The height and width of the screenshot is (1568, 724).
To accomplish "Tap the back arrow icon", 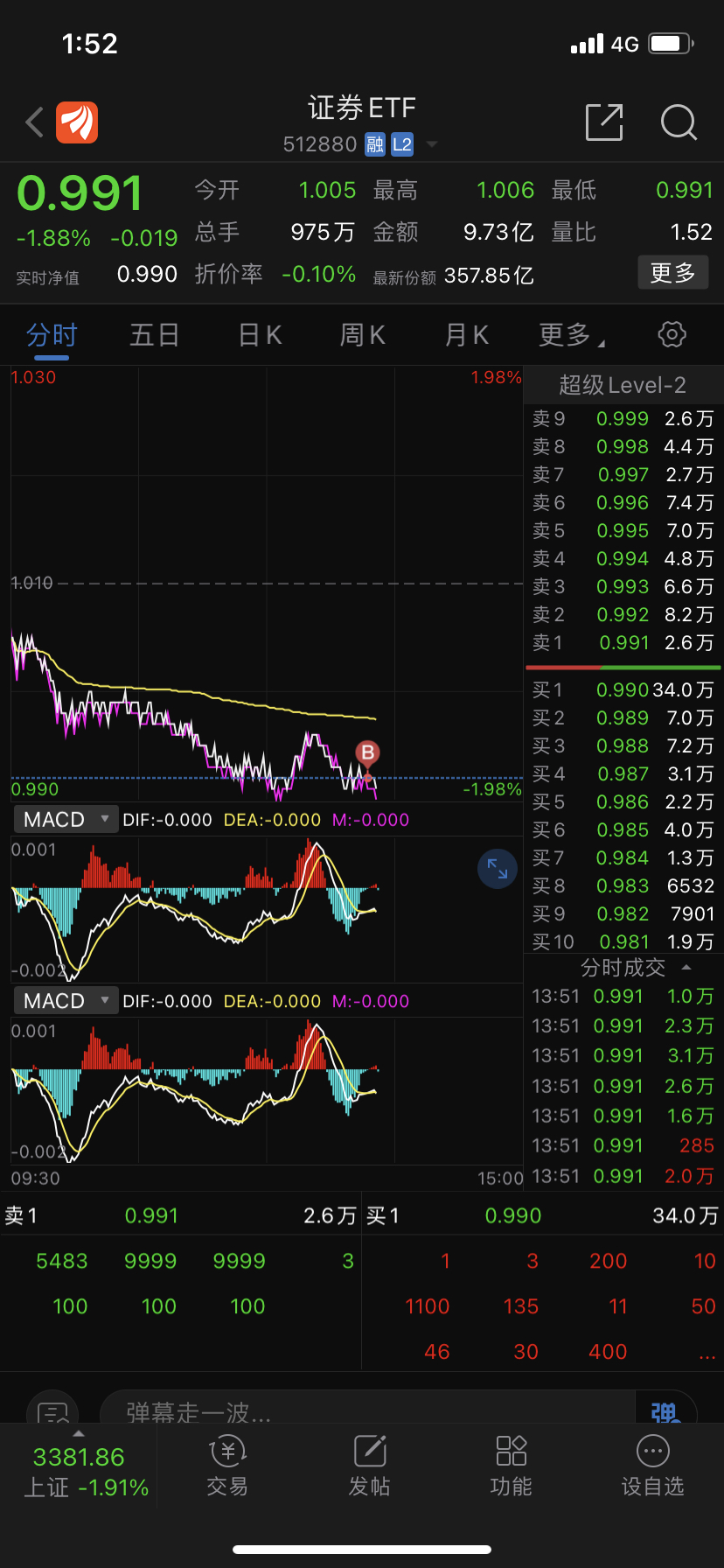I will 35,122.
